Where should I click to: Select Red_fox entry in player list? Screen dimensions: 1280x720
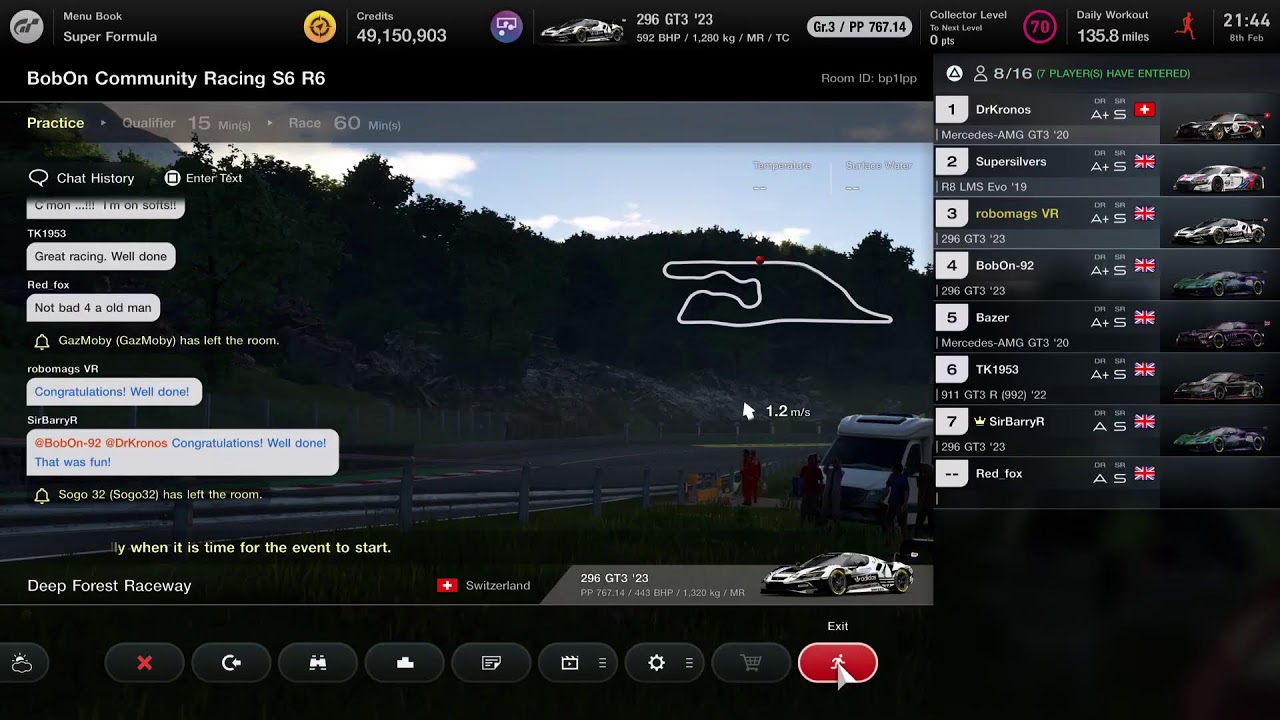click(x=1107, y=483)
